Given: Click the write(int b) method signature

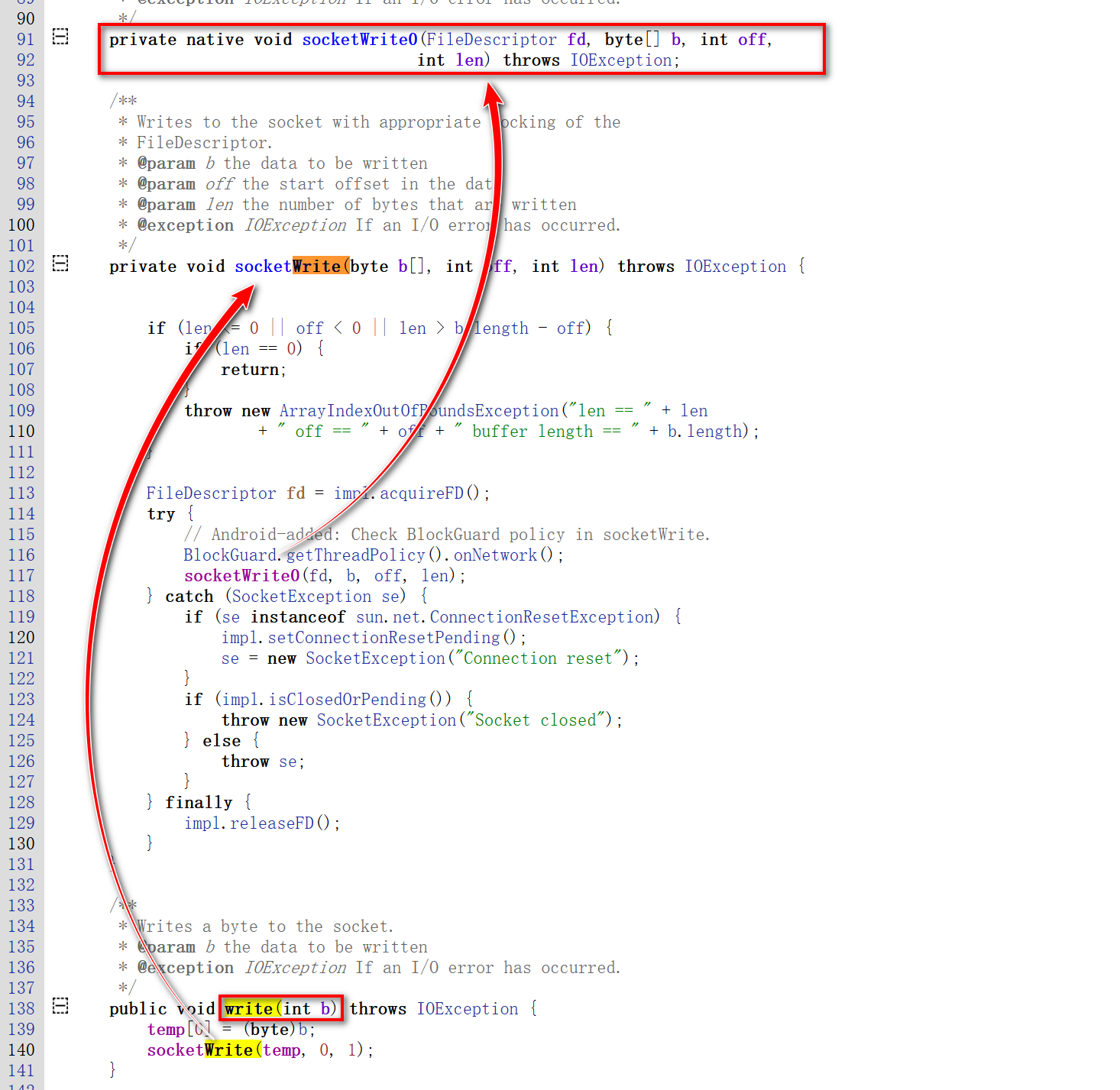Looking at the screenshot, I should click(x=280, y=1008).
